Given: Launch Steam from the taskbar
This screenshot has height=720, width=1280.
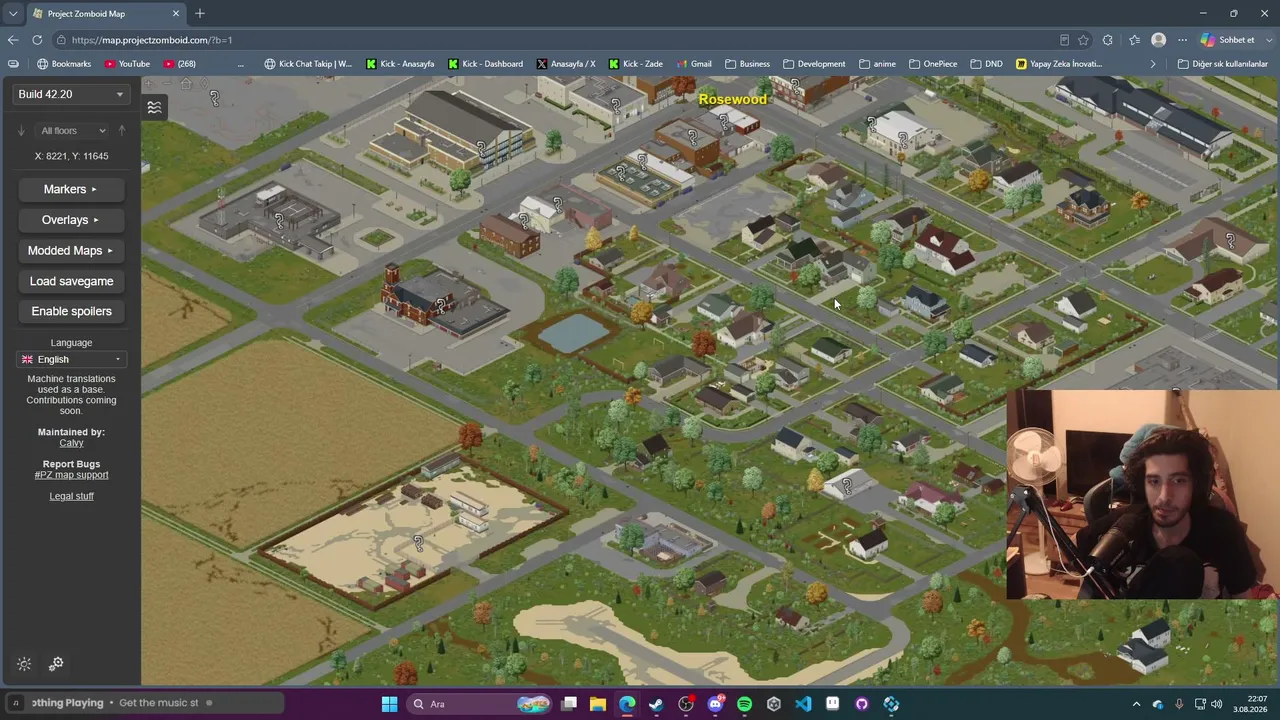Looking at the screenshot, I should [x=656, y=704].
